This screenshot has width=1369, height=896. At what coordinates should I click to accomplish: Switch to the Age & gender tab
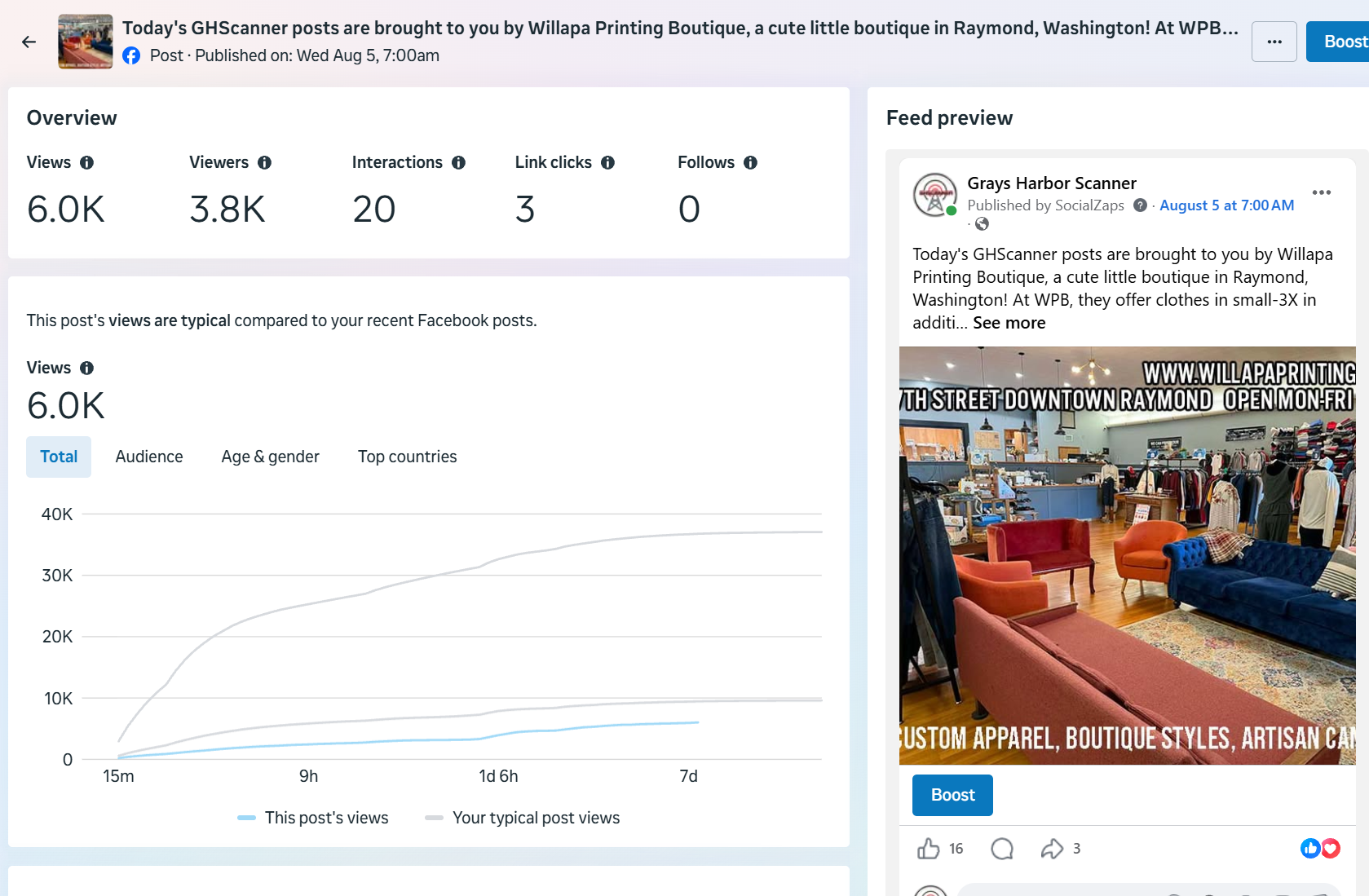click(x=271, y=457)
